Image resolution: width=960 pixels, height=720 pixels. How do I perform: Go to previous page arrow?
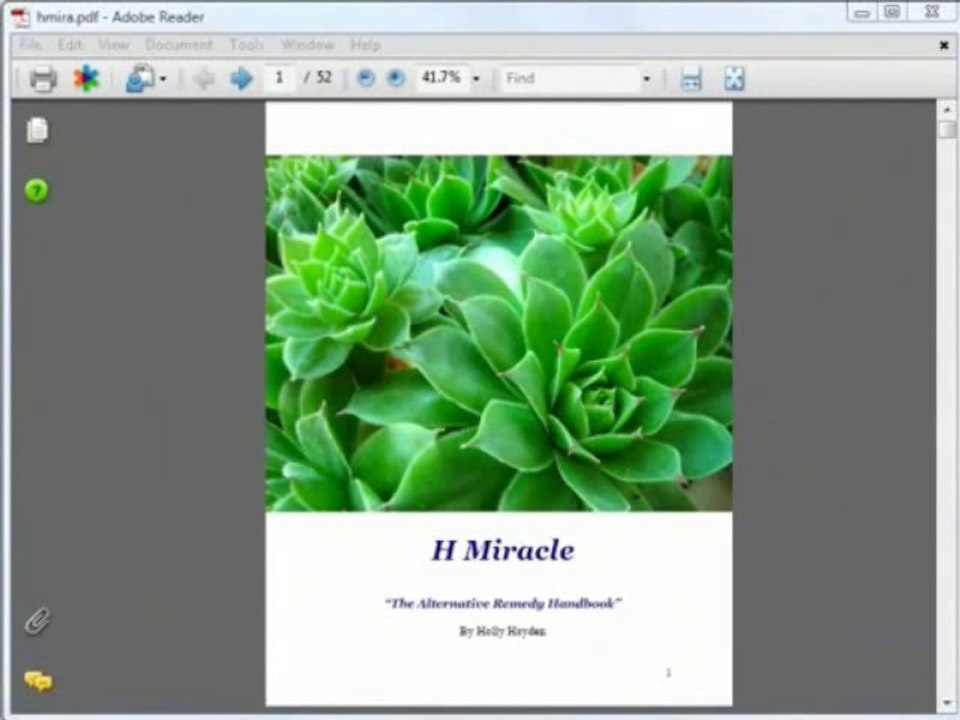click(203, 78)
